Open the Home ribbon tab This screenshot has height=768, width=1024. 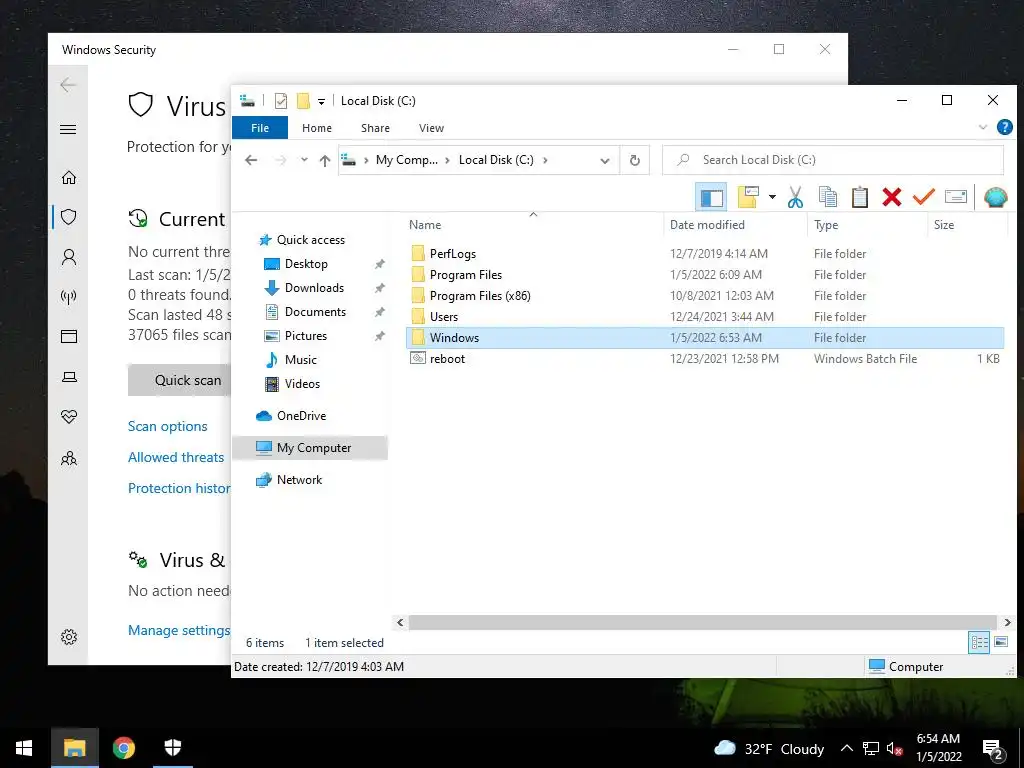pyautogui.click(x=317, y=128)
